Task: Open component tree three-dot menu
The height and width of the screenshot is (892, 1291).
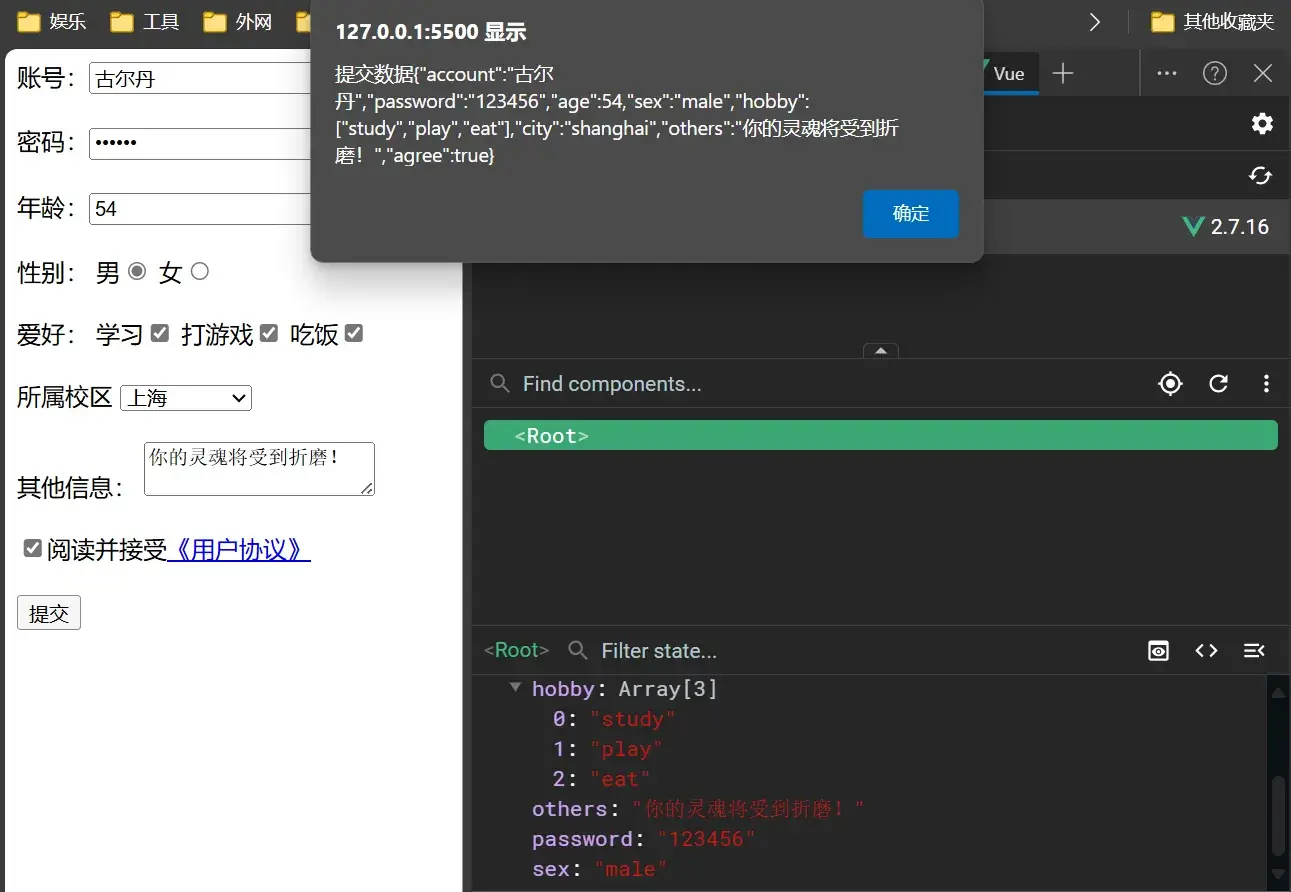Action: tap(1266, 384)
